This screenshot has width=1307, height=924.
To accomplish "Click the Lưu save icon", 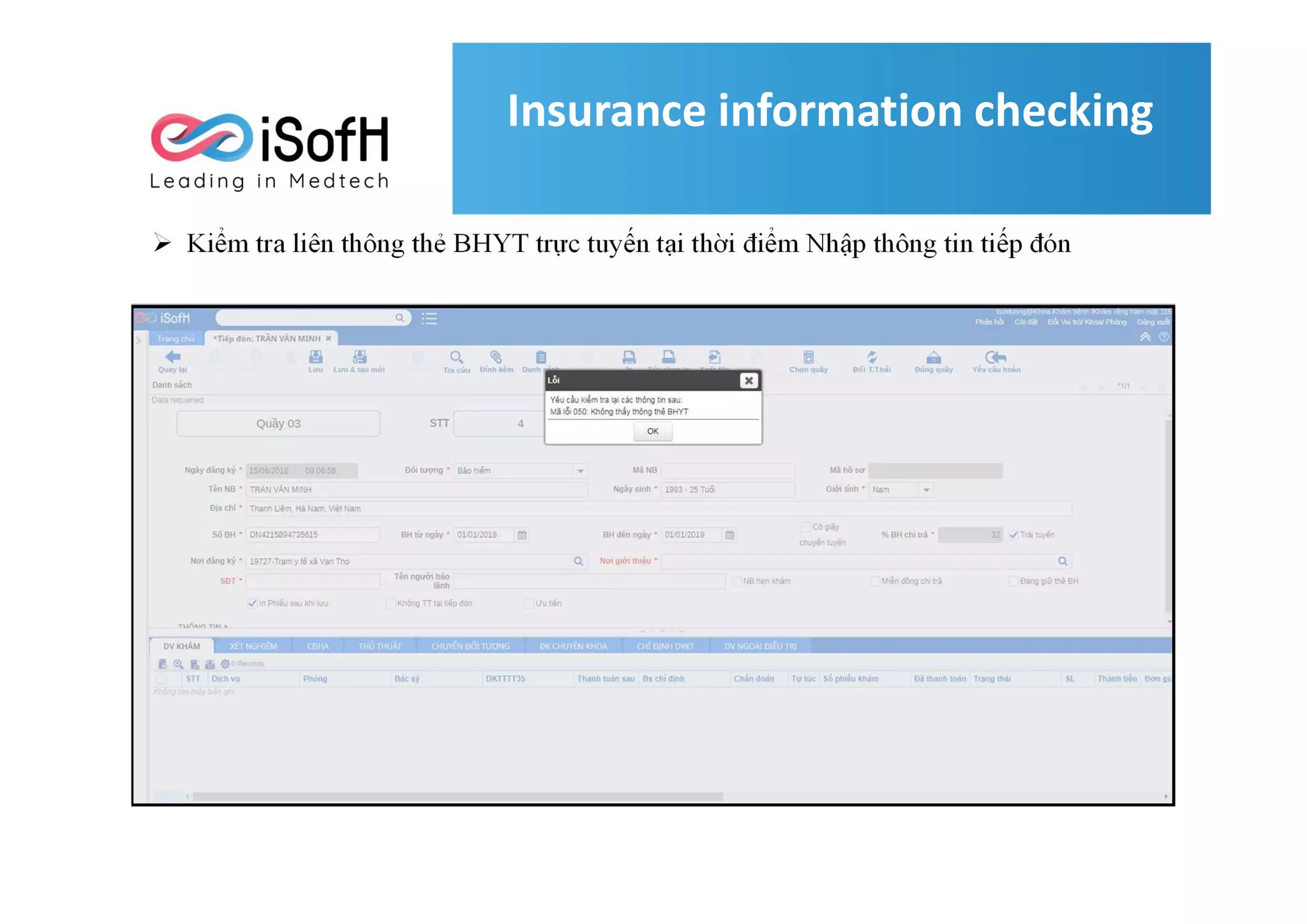I will (x=315, y=357).
